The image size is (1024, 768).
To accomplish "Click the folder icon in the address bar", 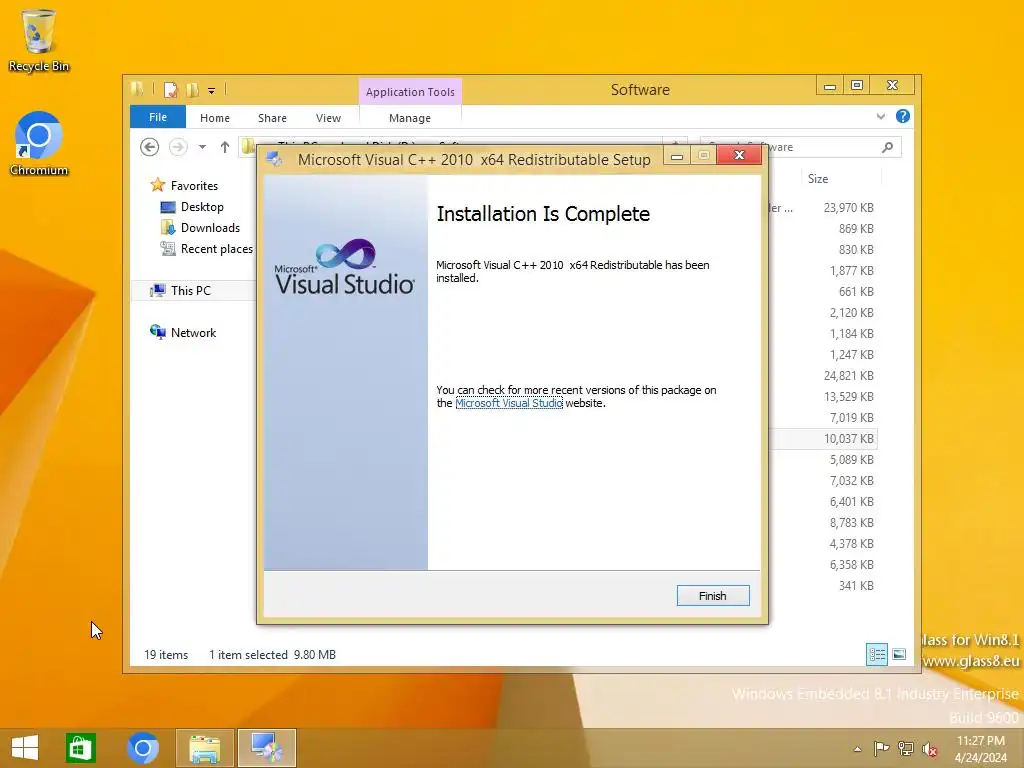I will (248, 147).
